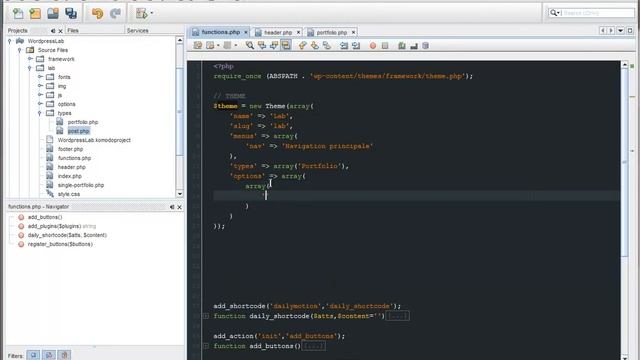Click the Shift Line Right icon
The image size is (640, 360).
click(x=356, y=45)
